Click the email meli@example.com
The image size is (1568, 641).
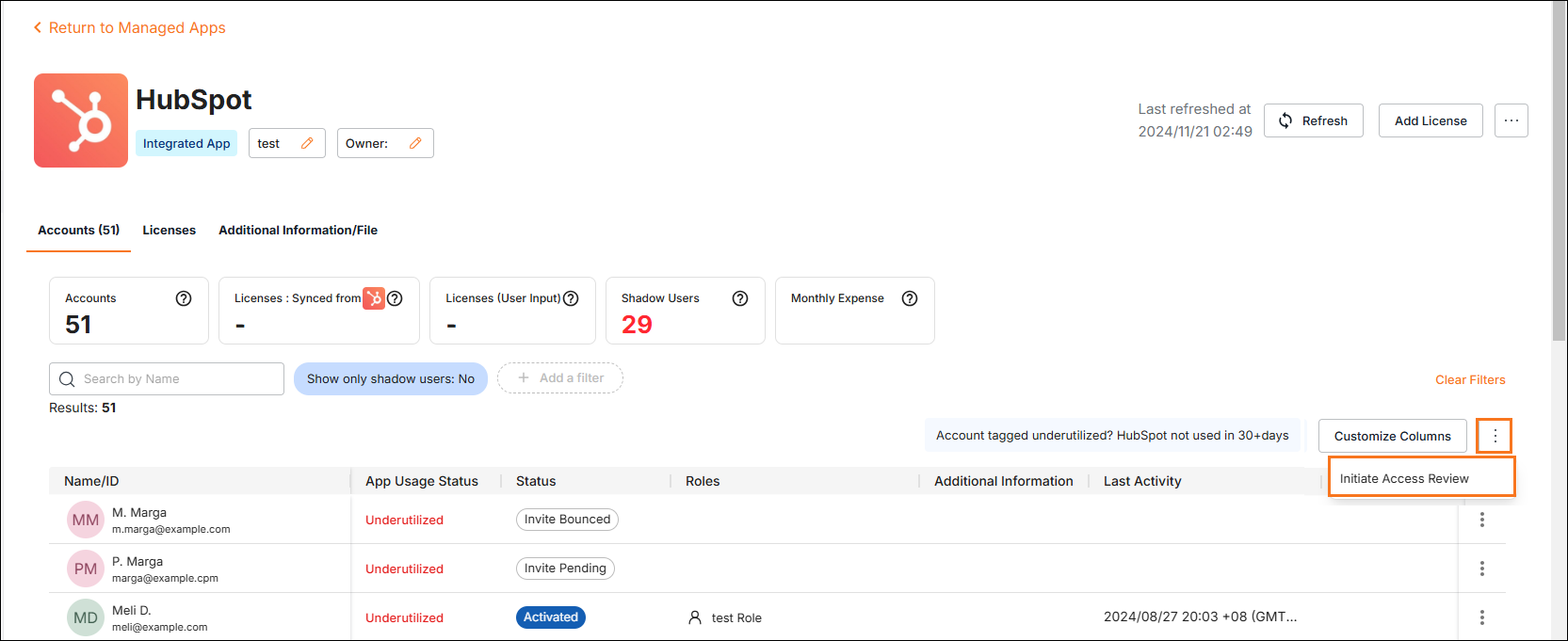160,627
